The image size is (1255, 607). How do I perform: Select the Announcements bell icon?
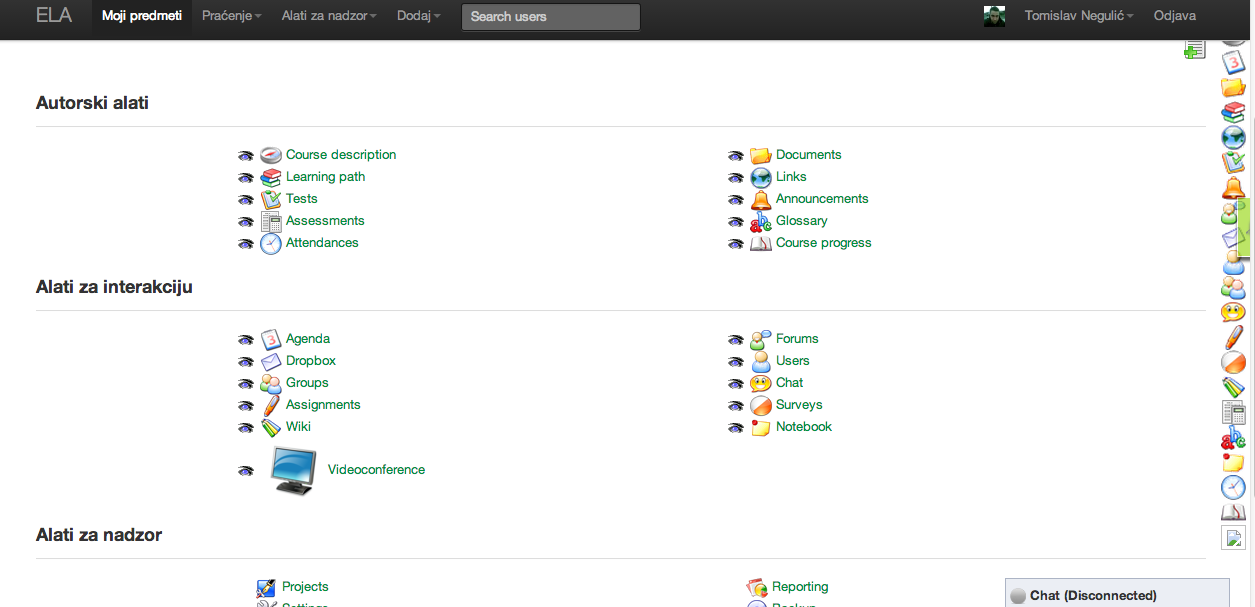point(761,199)
